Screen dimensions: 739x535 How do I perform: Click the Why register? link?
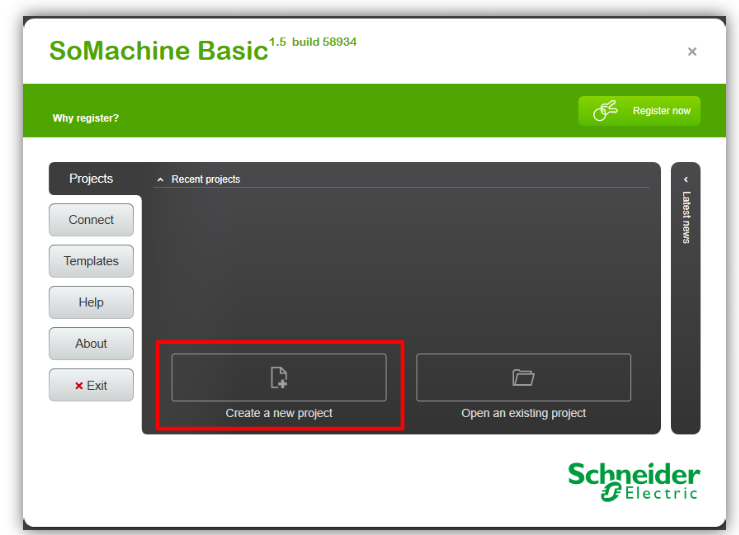pos(85,118)
